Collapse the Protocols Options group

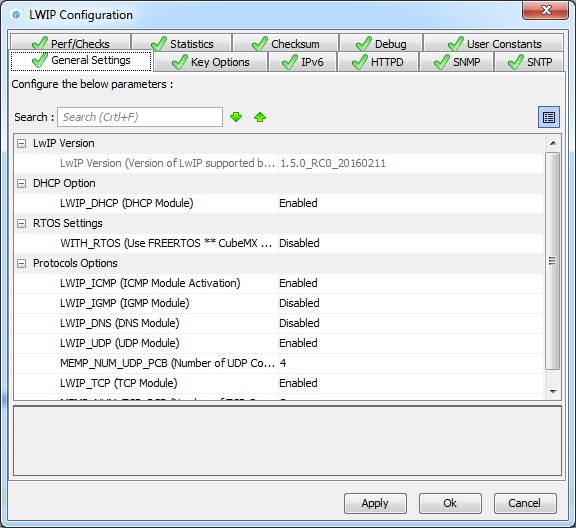click(22, 263)
